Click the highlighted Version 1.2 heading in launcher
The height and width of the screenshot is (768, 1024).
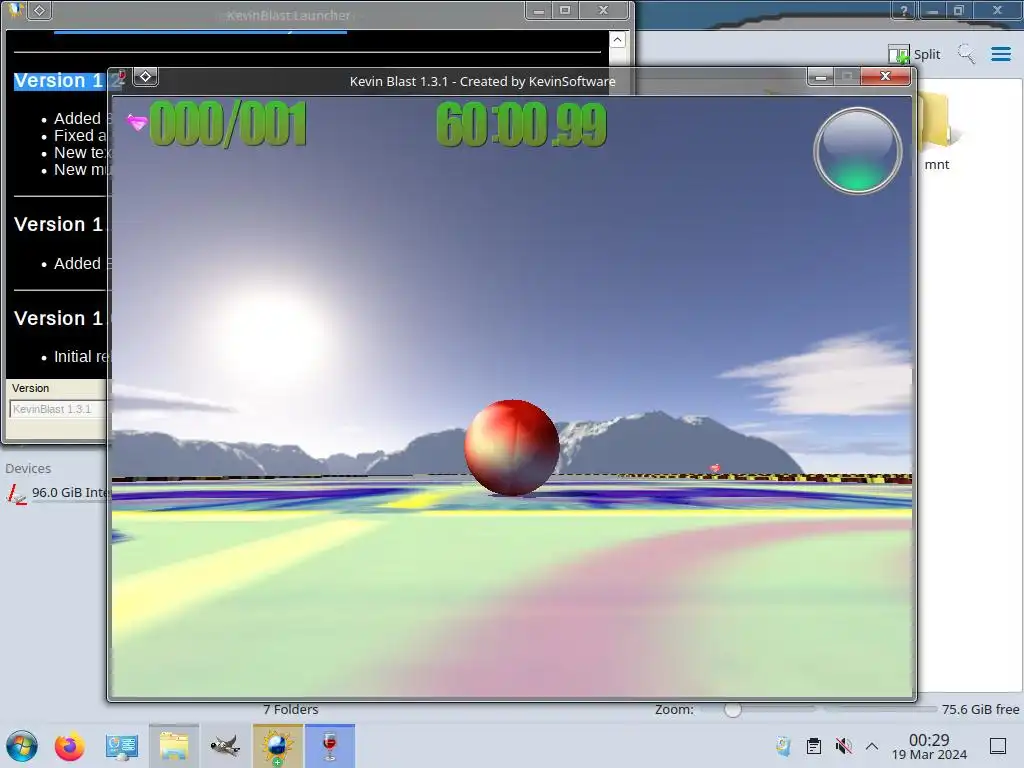point(59,80)
